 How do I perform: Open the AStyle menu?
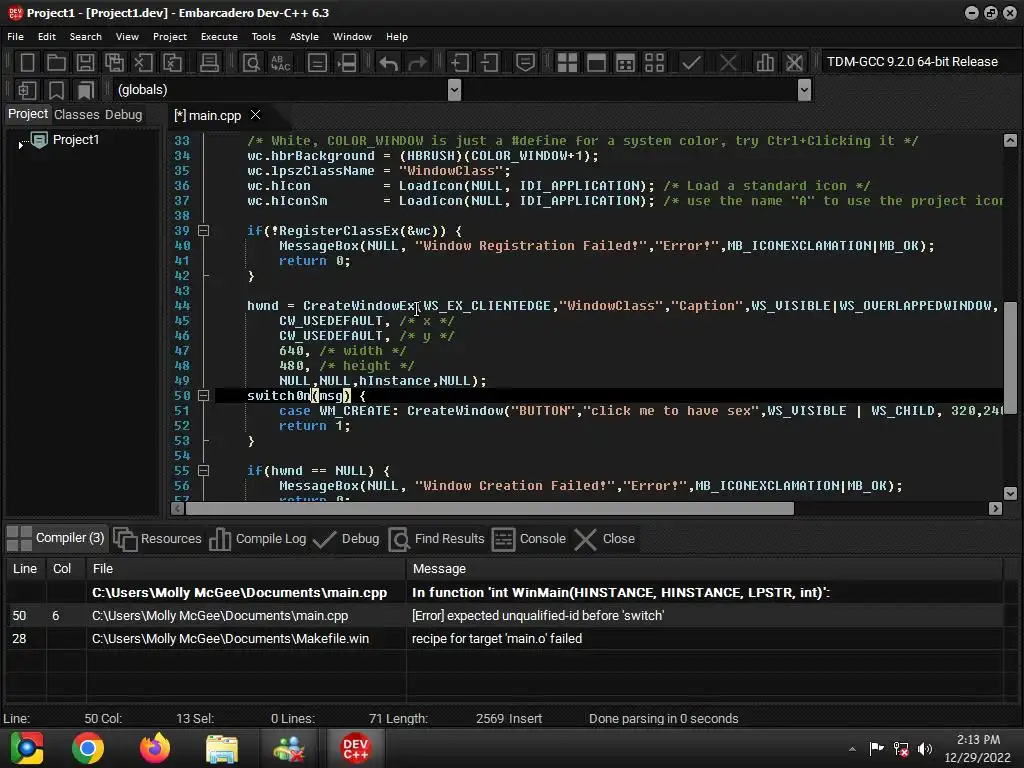pyautogui.click(x=304, y=37)
